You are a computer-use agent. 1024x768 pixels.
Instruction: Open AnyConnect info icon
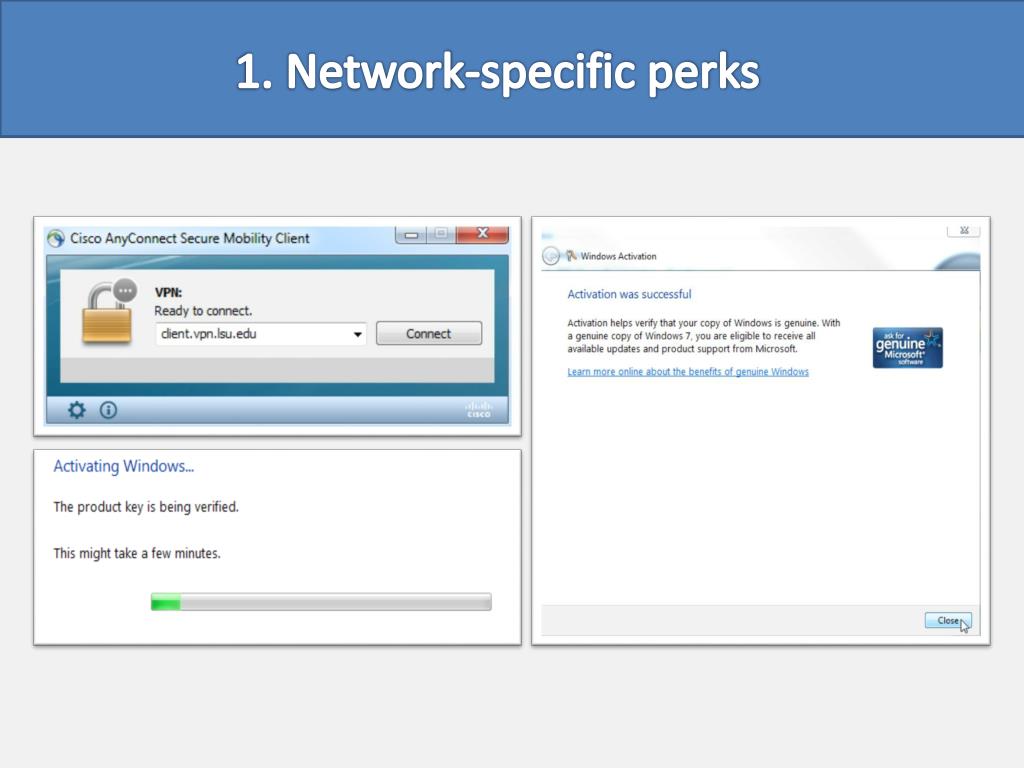click(x=108, y=410)
